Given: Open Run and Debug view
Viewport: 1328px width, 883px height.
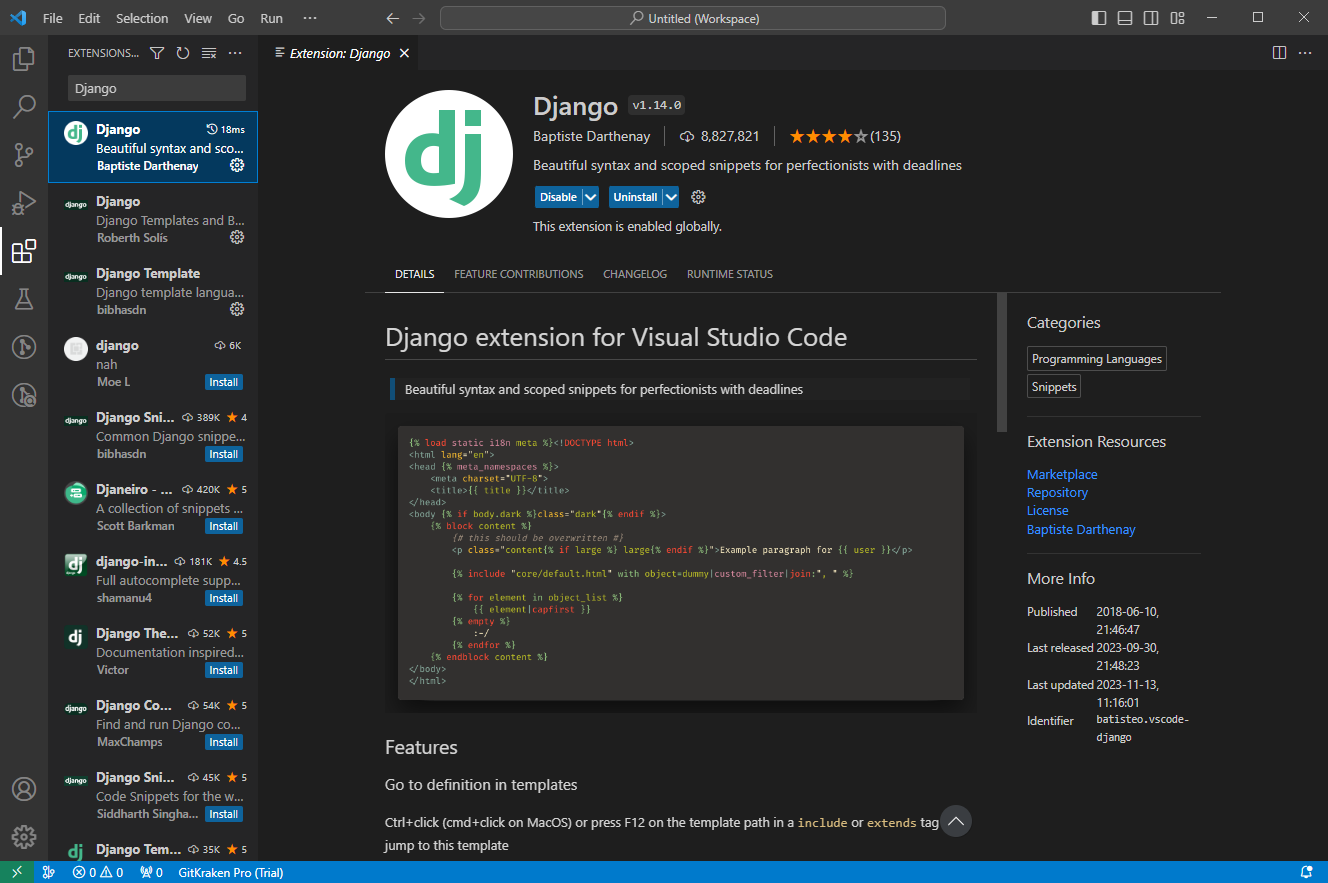Looking at the screenshot, I should [24, 203].
